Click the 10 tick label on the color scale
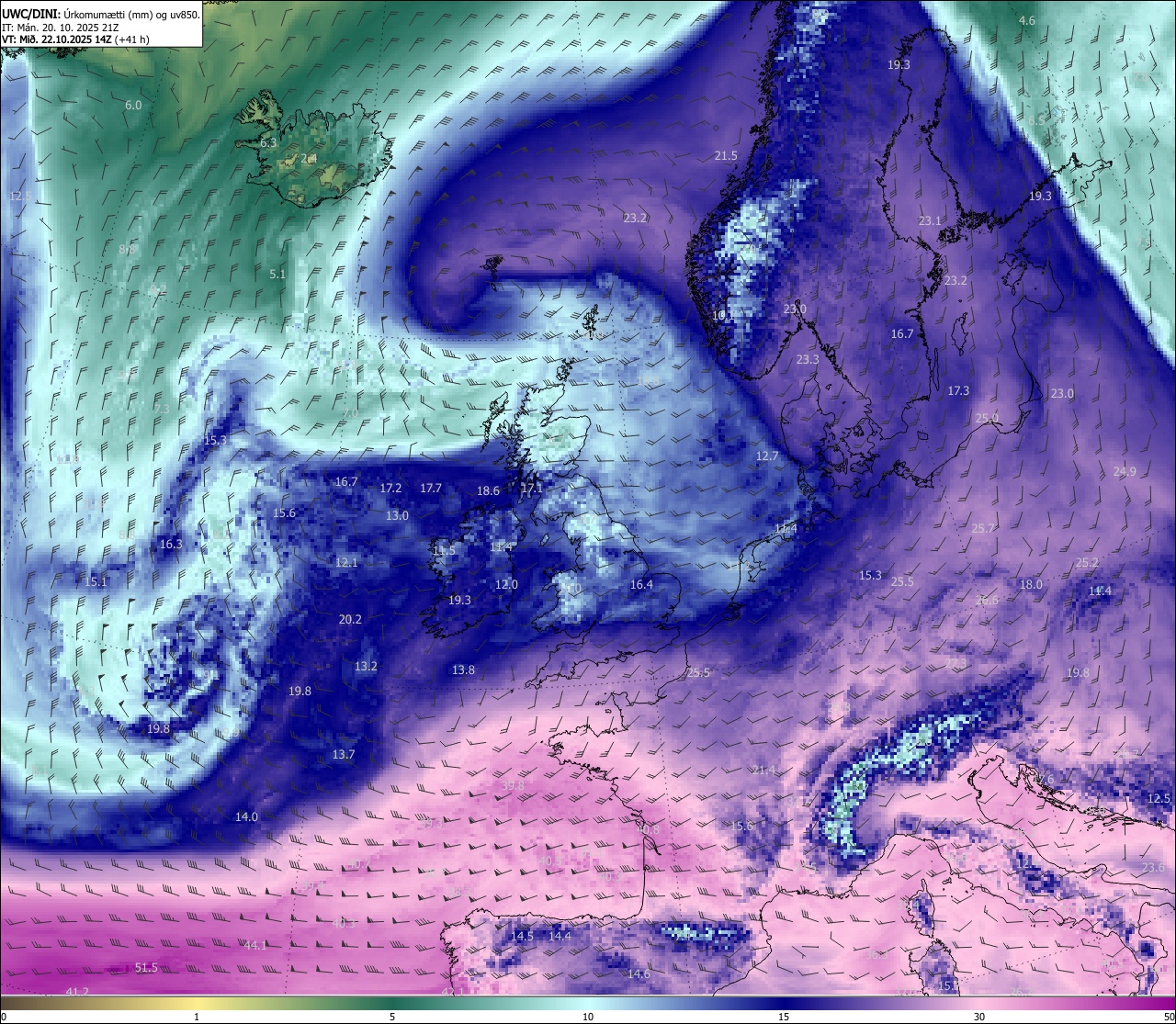 pos(588,1017)
